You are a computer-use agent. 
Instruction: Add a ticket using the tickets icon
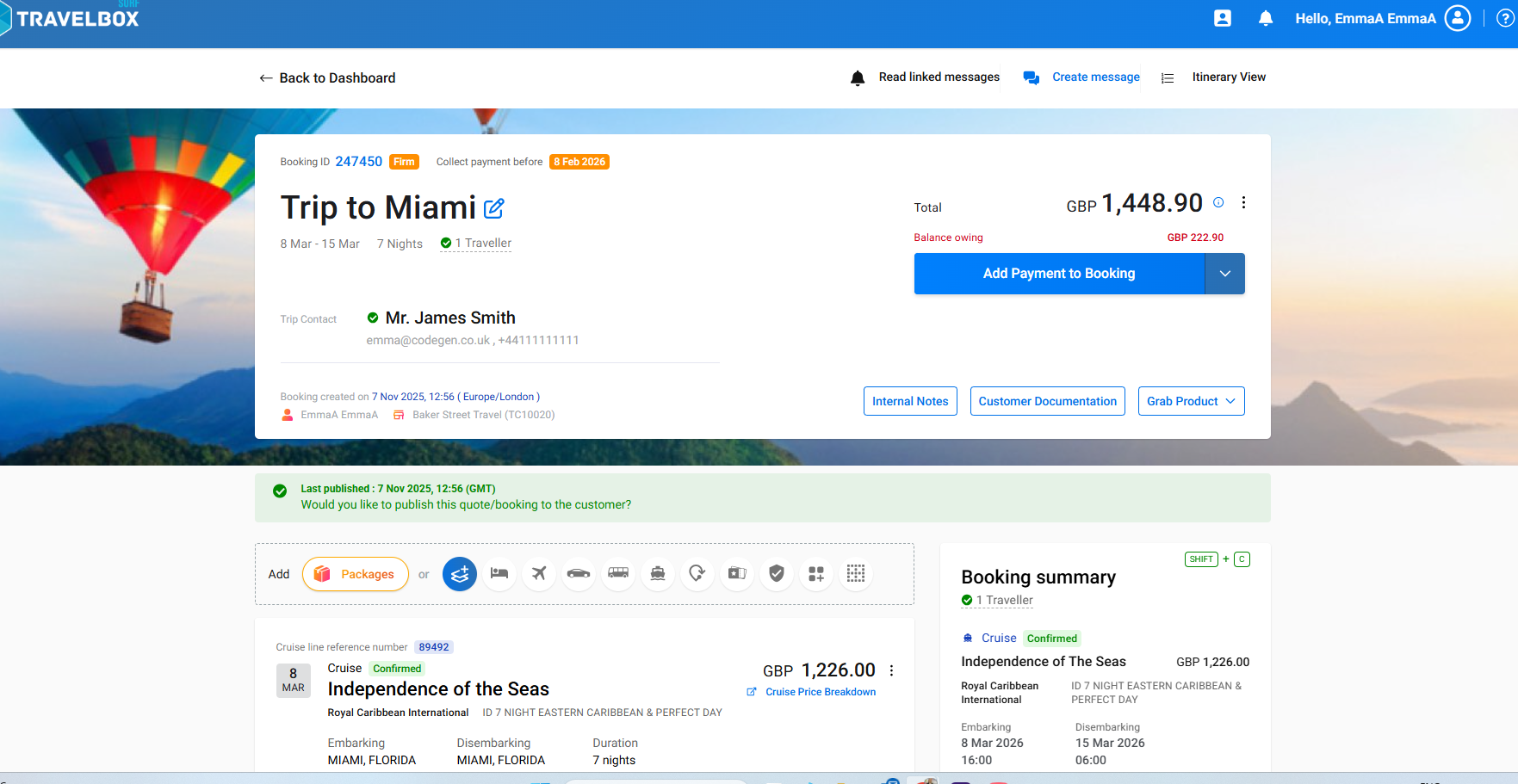click(737, 574)
